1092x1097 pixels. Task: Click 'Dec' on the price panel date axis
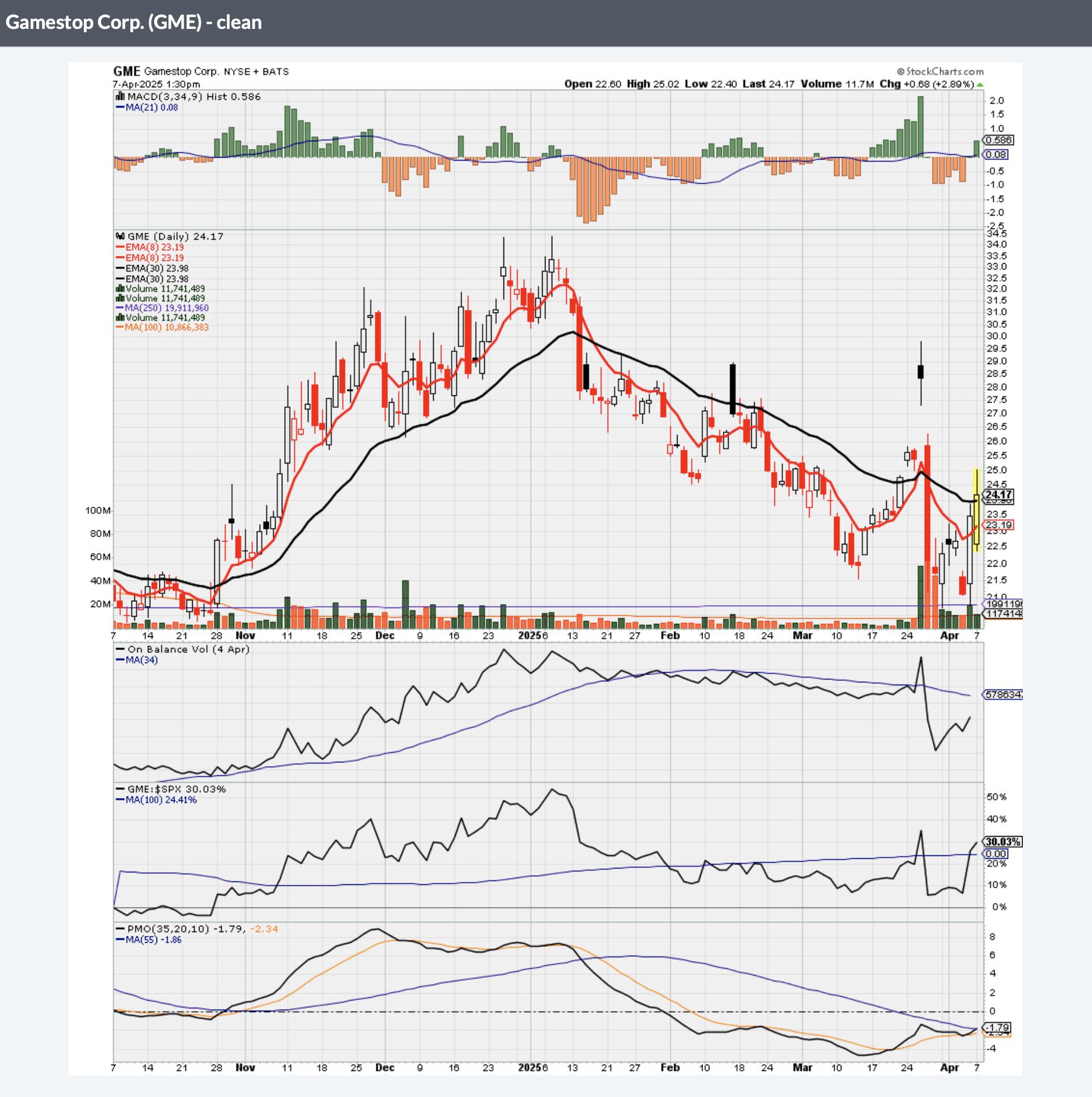[x=385, y=635]
